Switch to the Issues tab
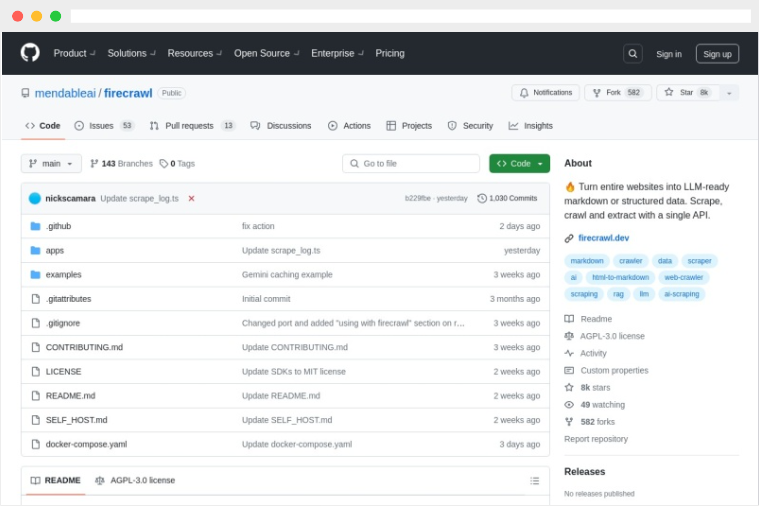 [x=103, y=126]
